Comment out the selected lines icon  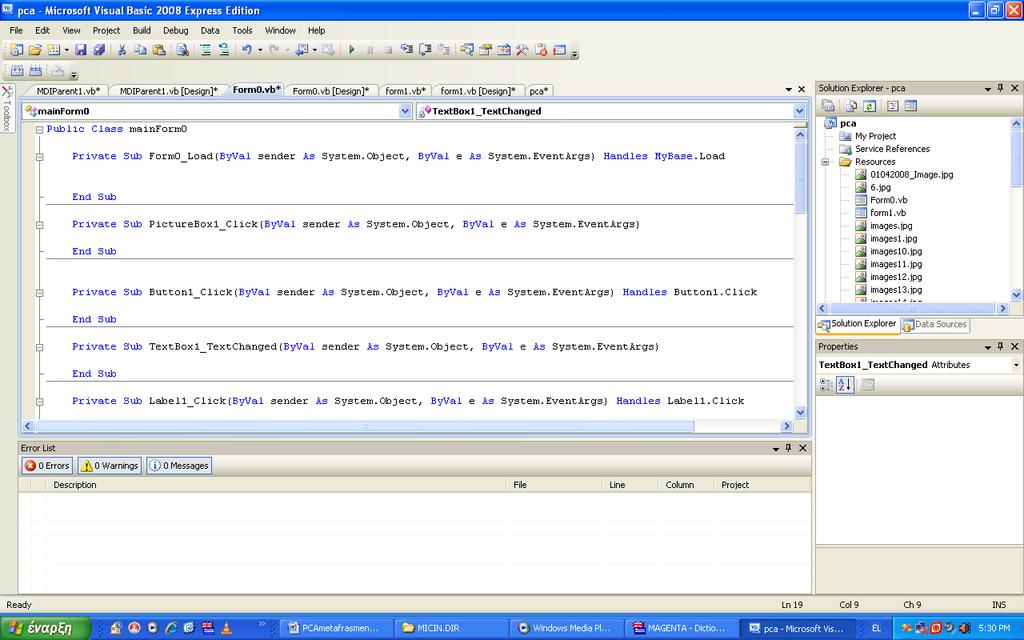pos(206,50)
